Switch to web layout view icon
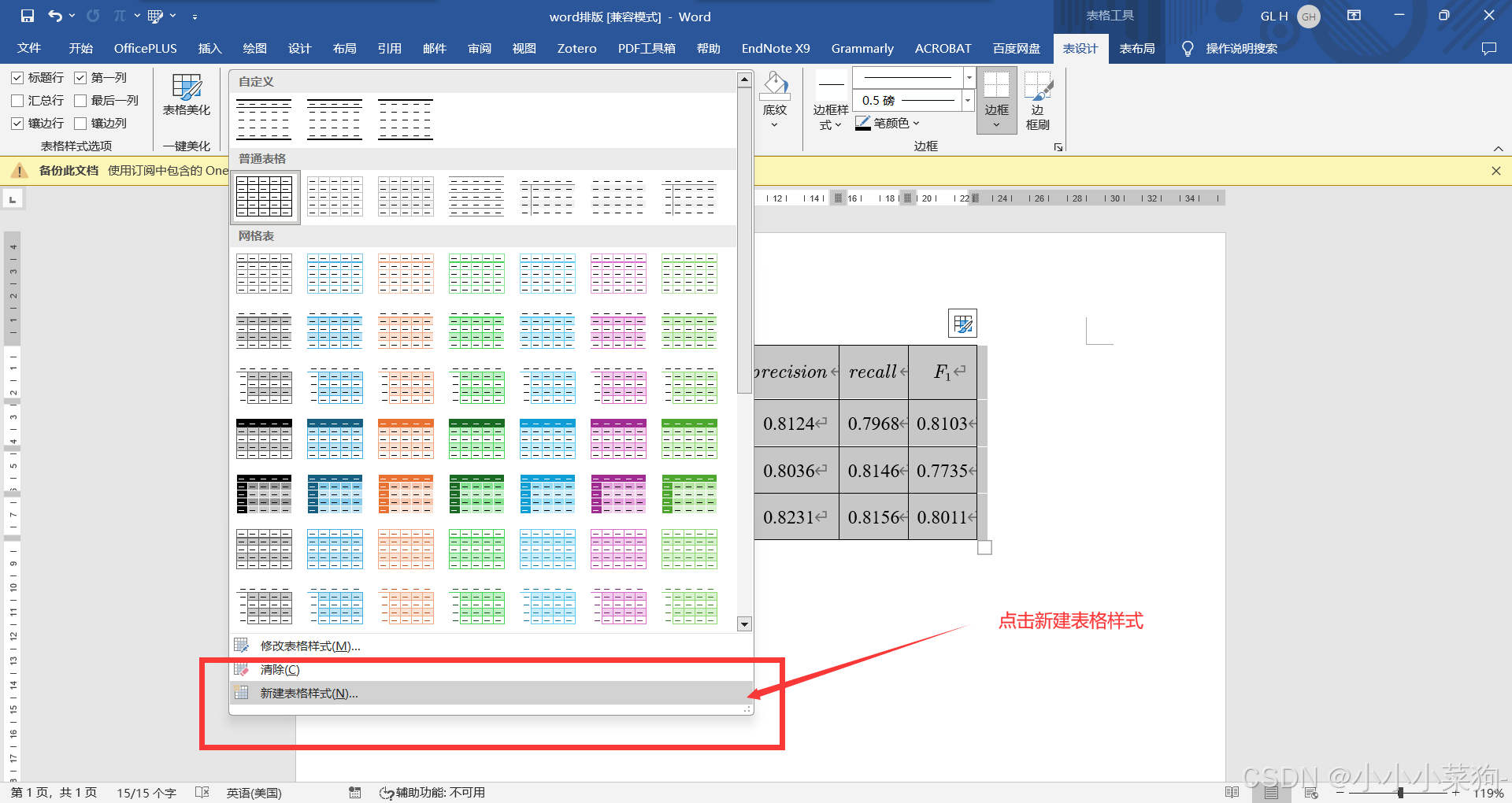This screenshot has width=1512, height=803. tap(1310, 792)
